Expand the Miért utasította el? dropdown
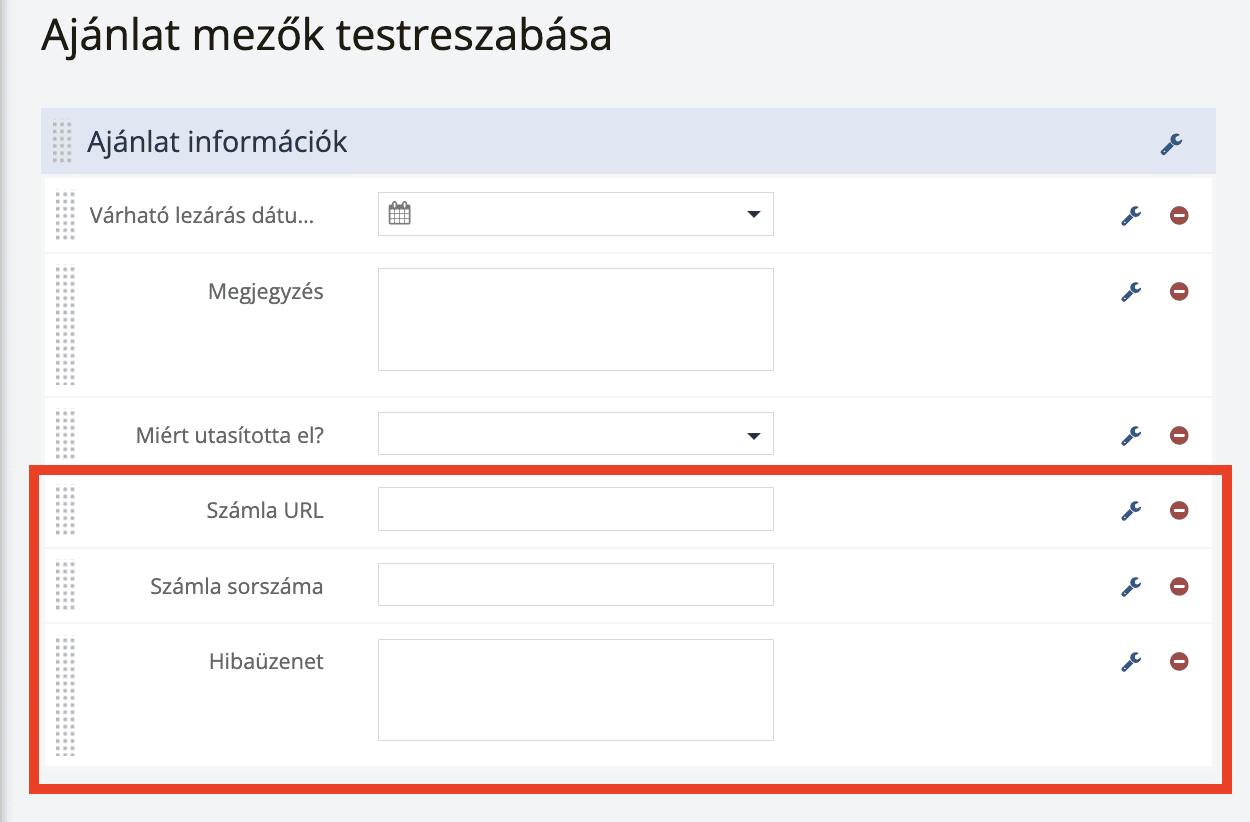This screenshot has width=1250, height=822. [753, 435]
